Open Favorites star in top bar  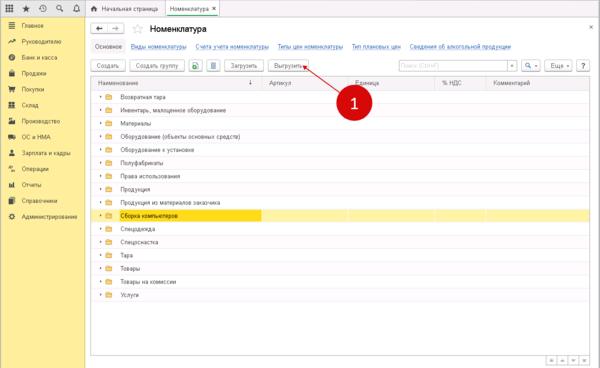26,8
